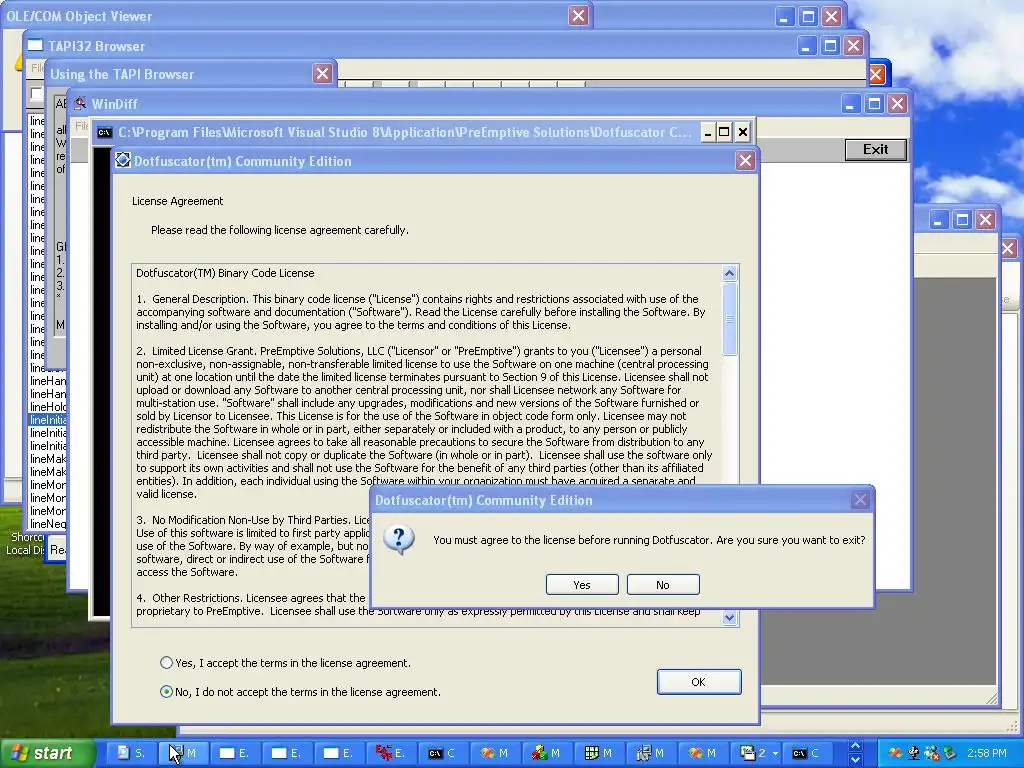The image size is (1024, 768).
Task: Select lineNeg entry in TAPI32 Browser list
Action: click(48, 524)
